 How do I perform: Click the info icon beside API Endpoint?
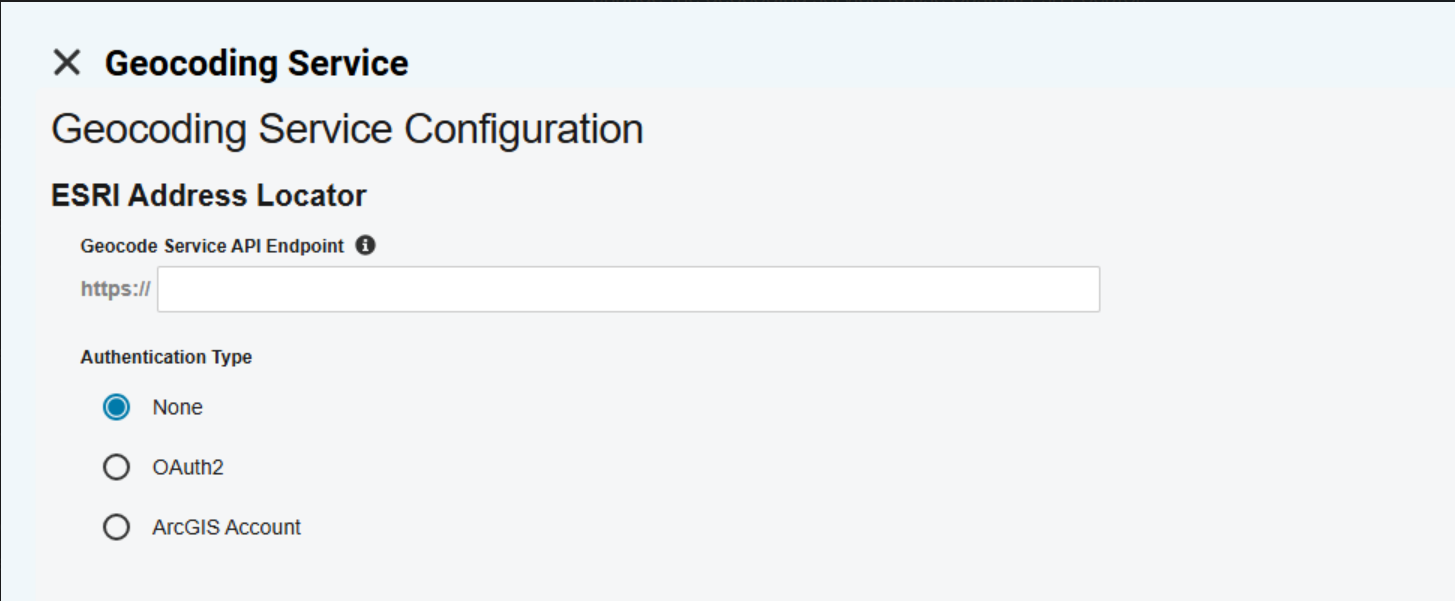pyautogui.click(x=366, y=245)
